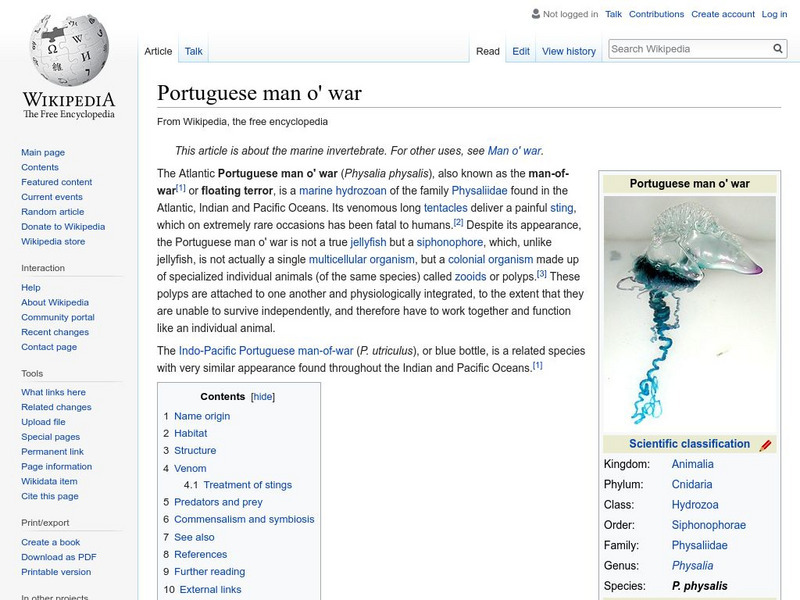Click the Log in link
The image size is (800, 600).
pyautogui.click(x=774, y=14)
